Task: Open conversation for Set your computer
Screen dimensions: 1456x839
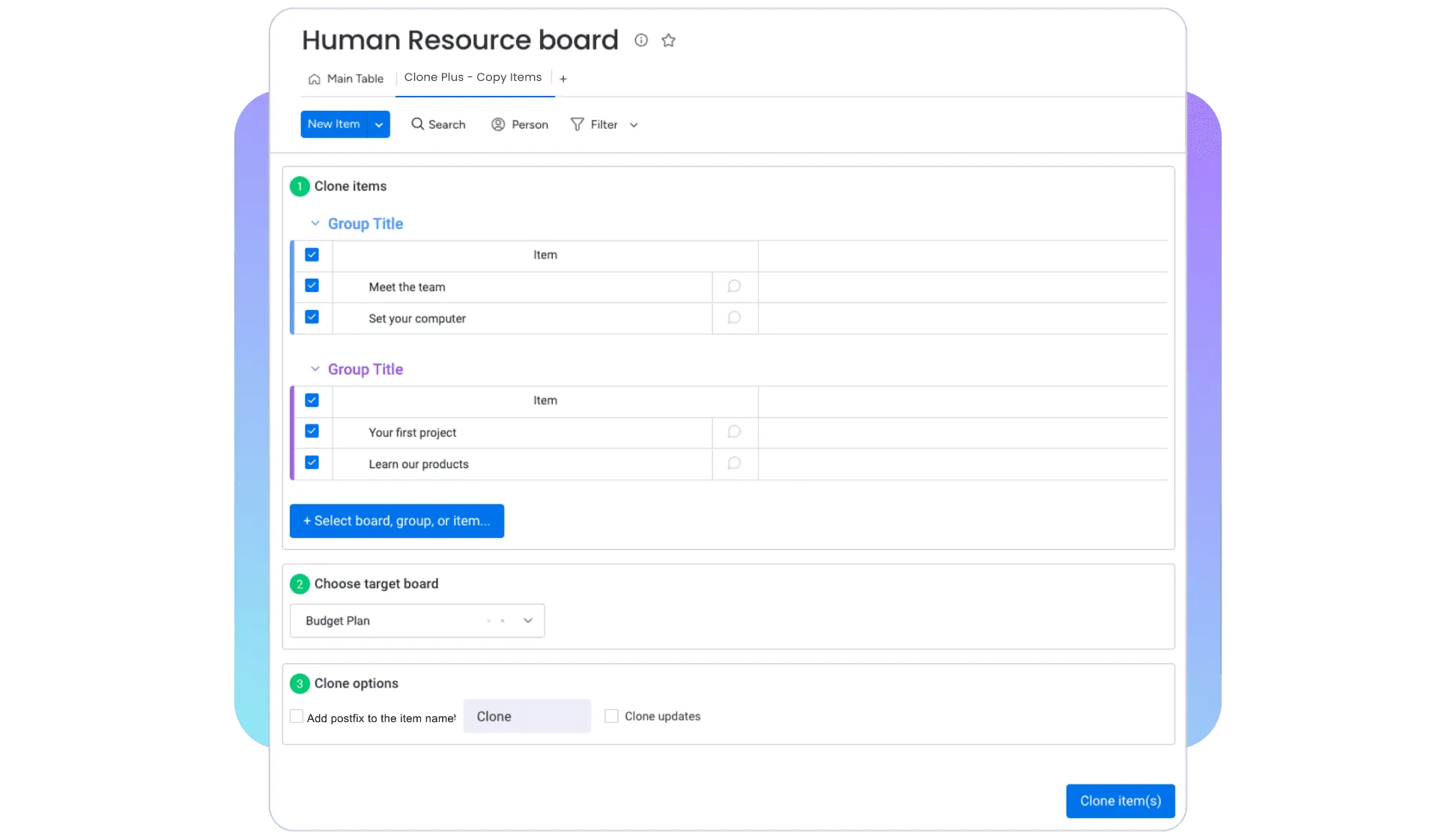Action: (x=734, y=318)
